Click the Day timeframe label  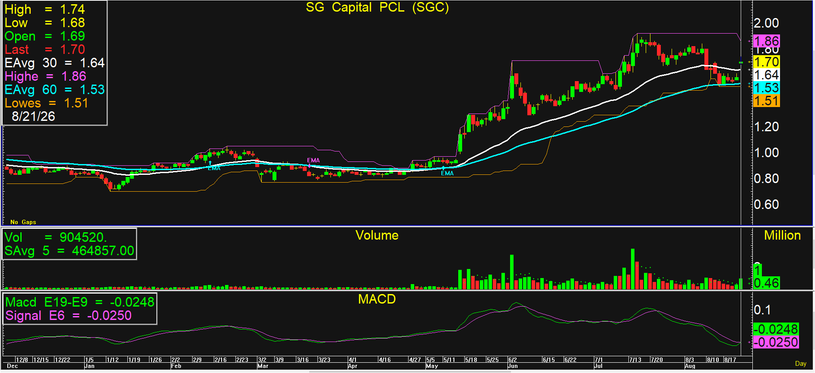[x=800, y=363]
